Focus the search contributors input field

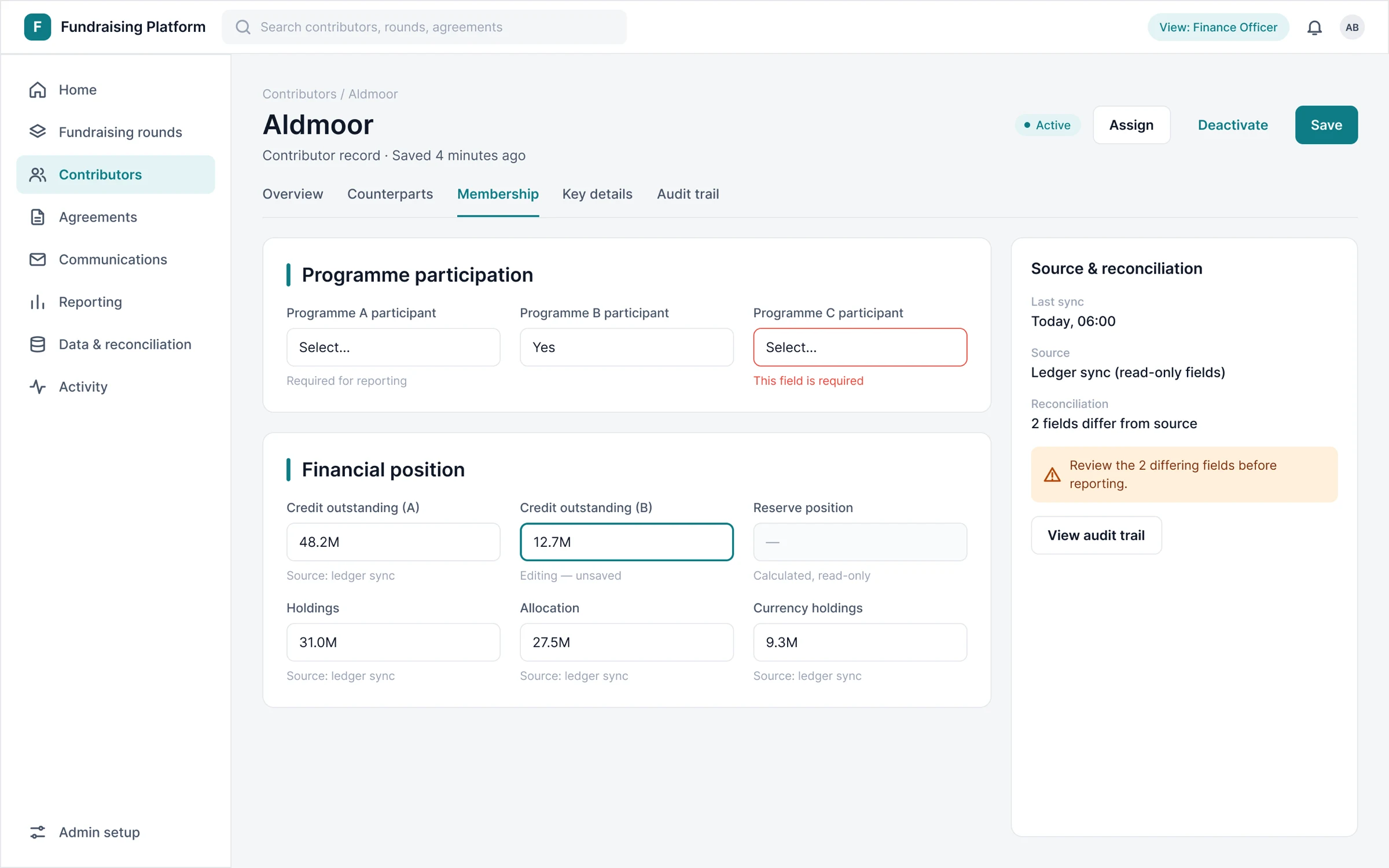pos(424,27)
